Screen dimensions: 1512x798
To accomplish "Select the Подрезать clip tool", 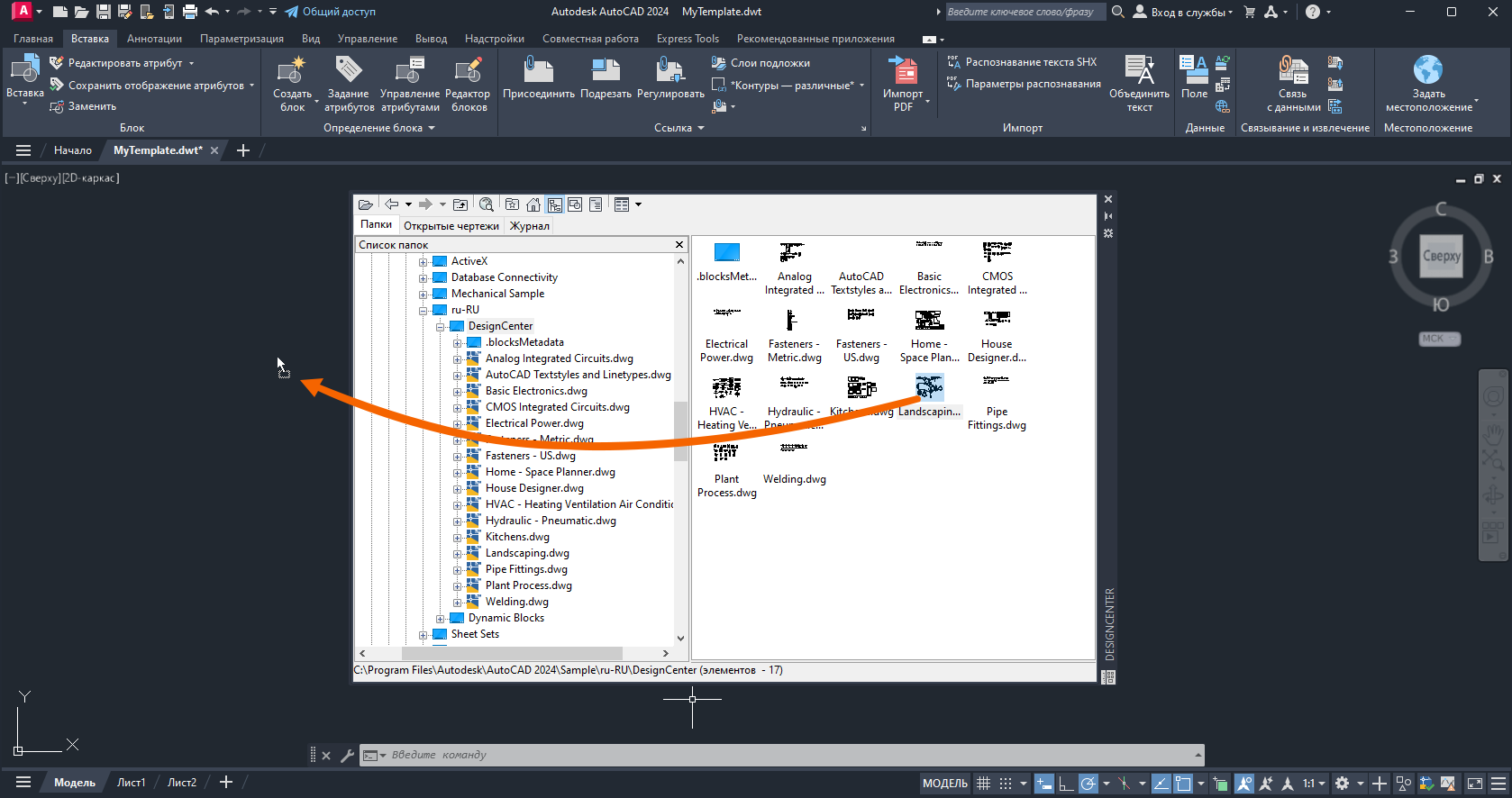I will coord(606,77).
